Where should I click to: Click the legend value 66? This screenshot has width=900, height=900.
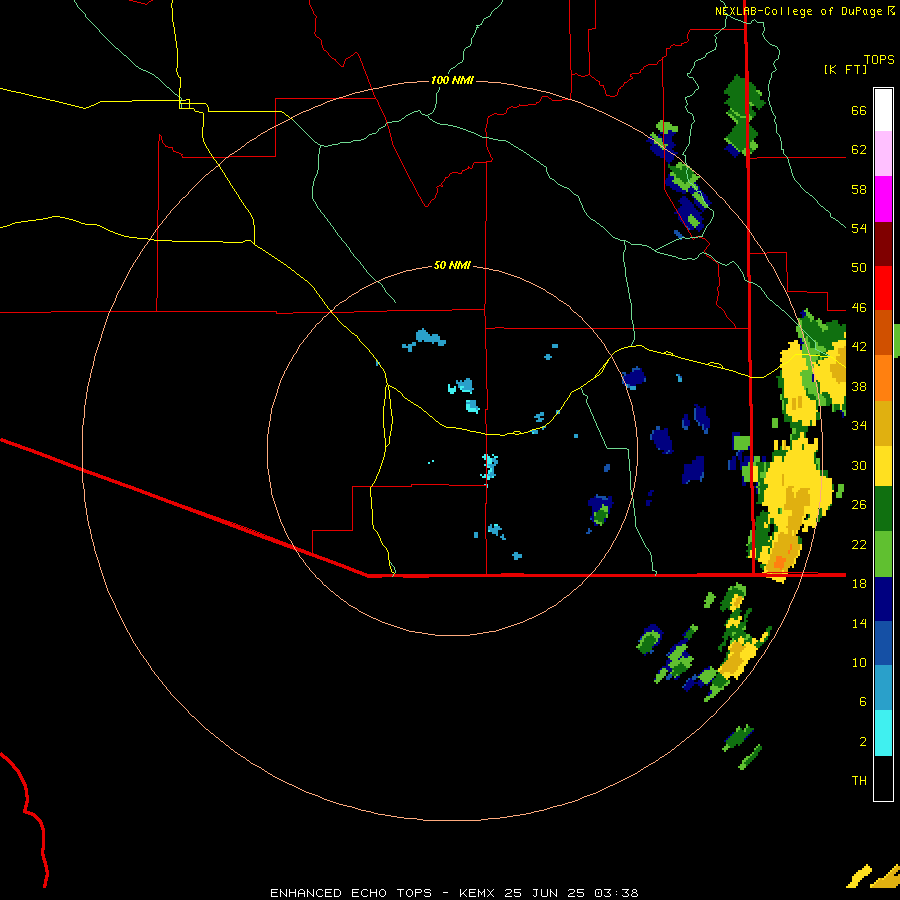[859, 110]
